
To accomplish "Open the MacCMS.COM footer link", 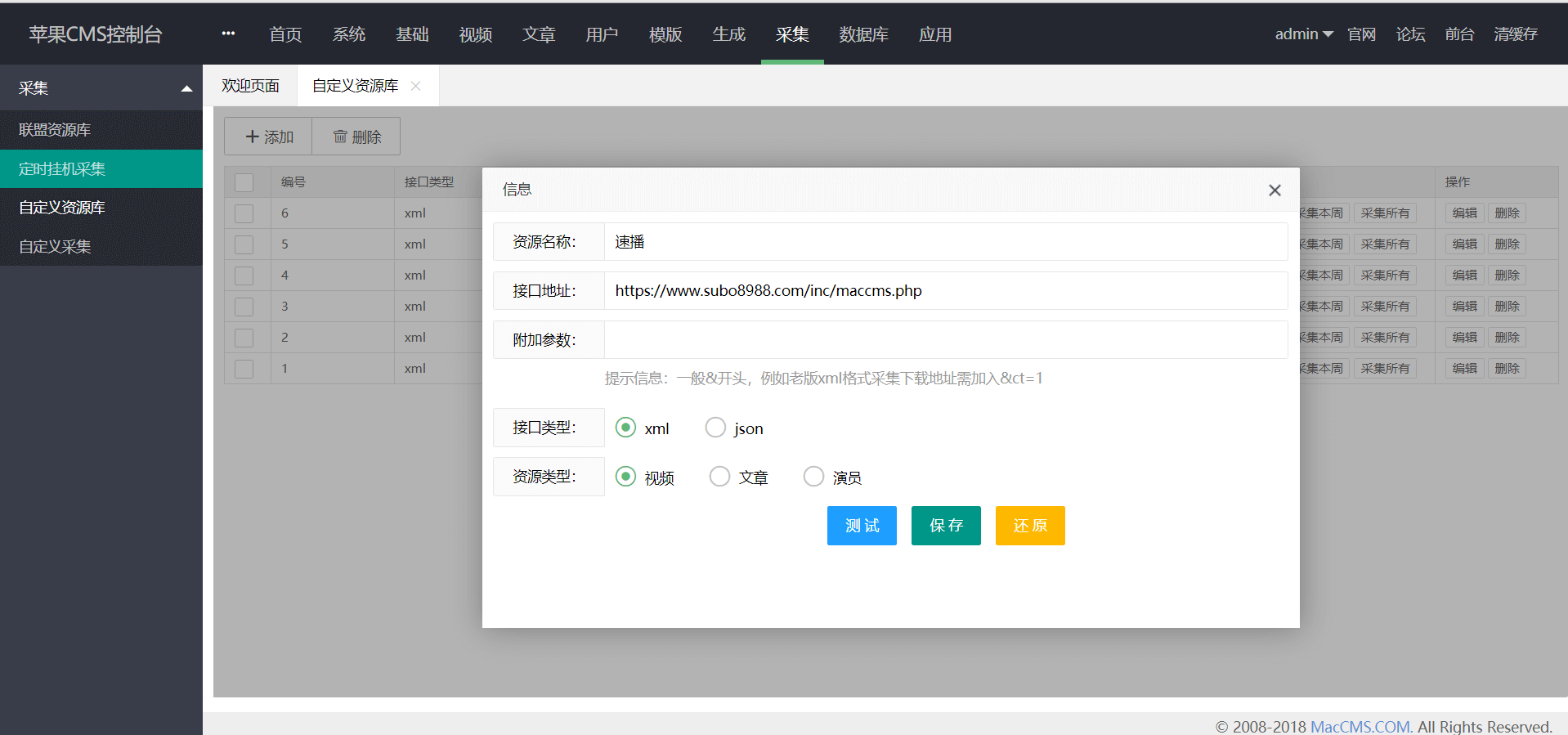I will point(1360,726).
